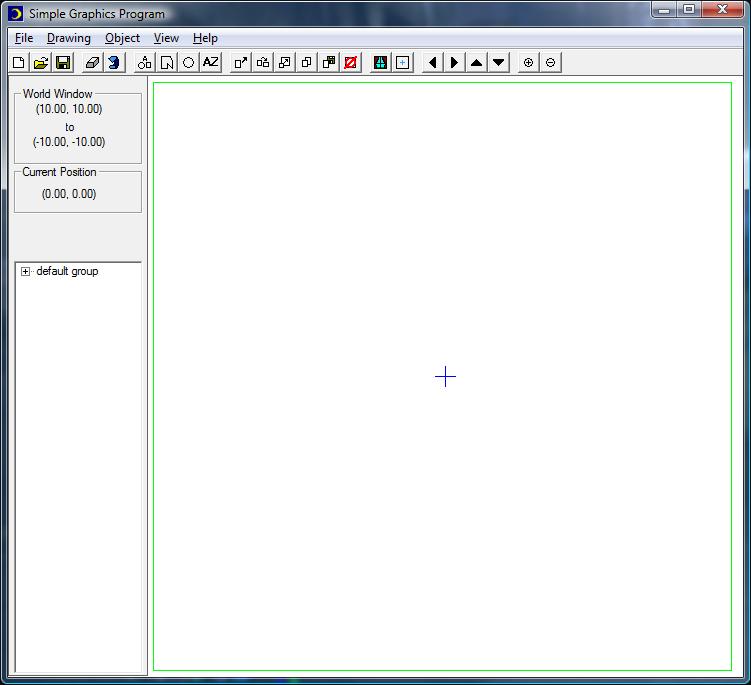Select the circle drawing tool

(x=188, y=62)
